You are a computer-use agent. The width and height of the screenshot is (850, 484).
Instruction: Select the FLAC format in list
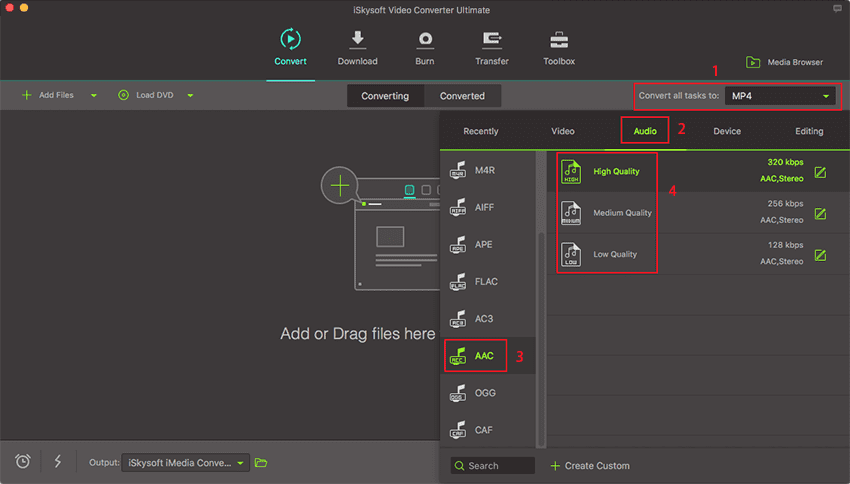(x=486, y=282)
